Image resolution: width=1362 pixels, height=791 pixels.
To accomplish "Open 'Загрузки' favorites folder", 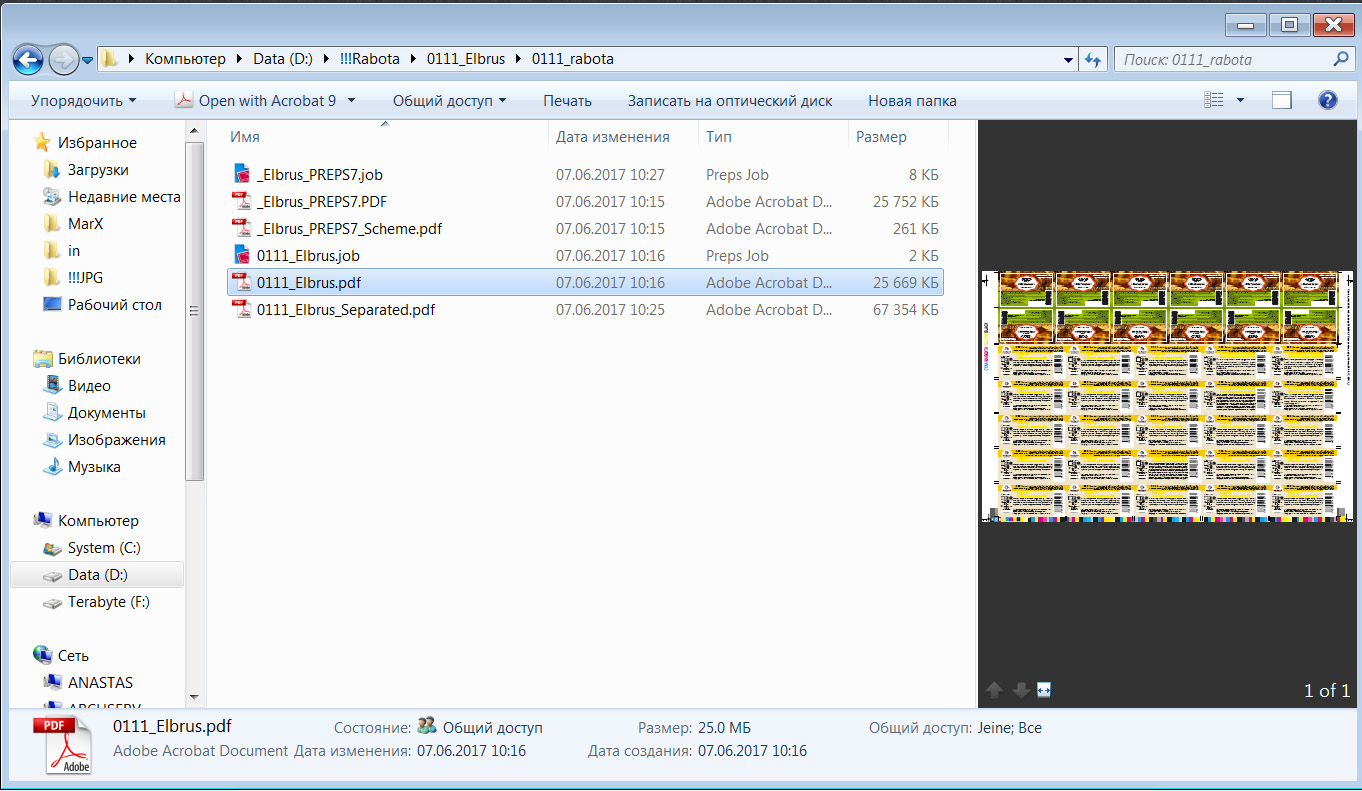I will (x=98, y=170).
